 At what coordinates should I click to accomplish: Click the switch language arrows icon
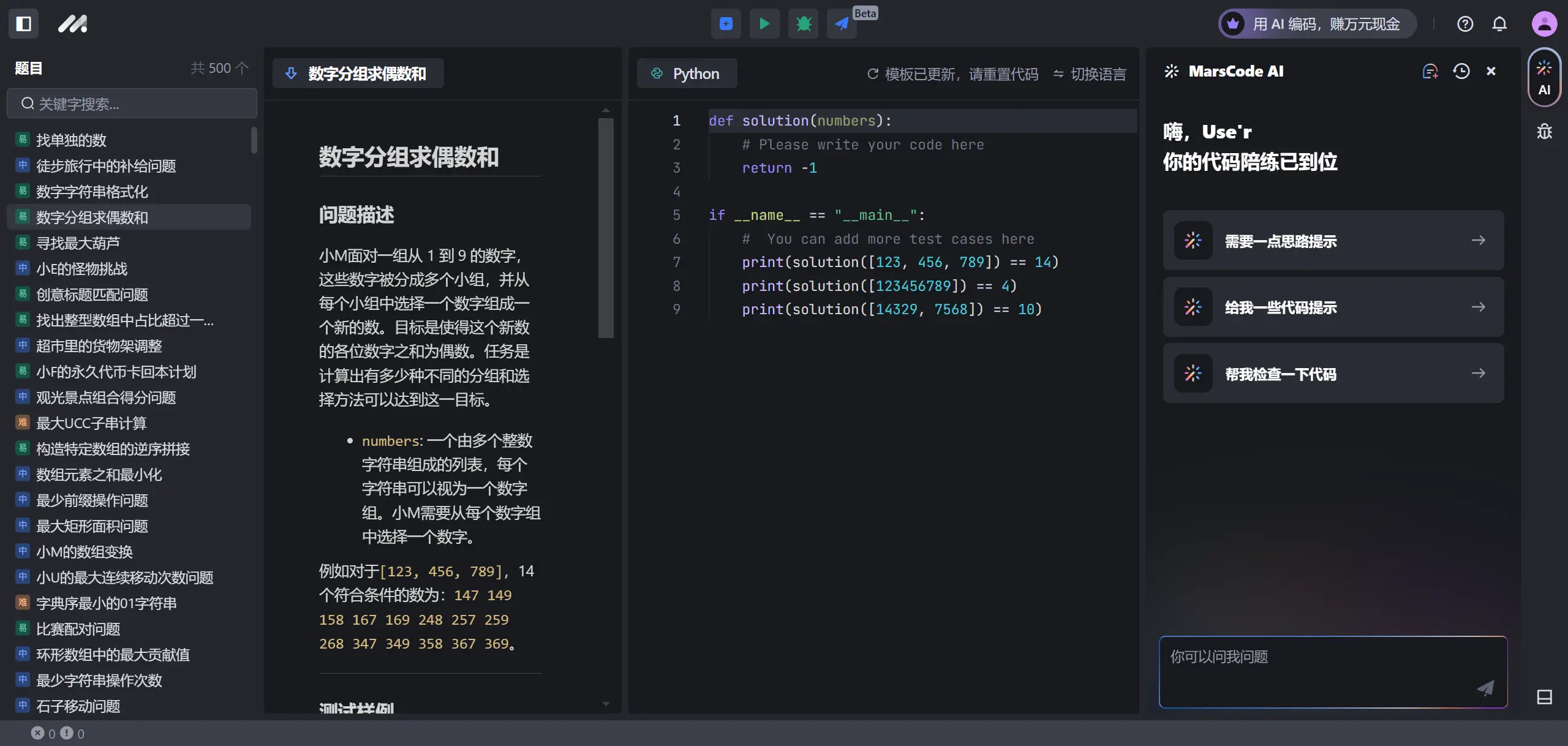(x=1058, y=74)
